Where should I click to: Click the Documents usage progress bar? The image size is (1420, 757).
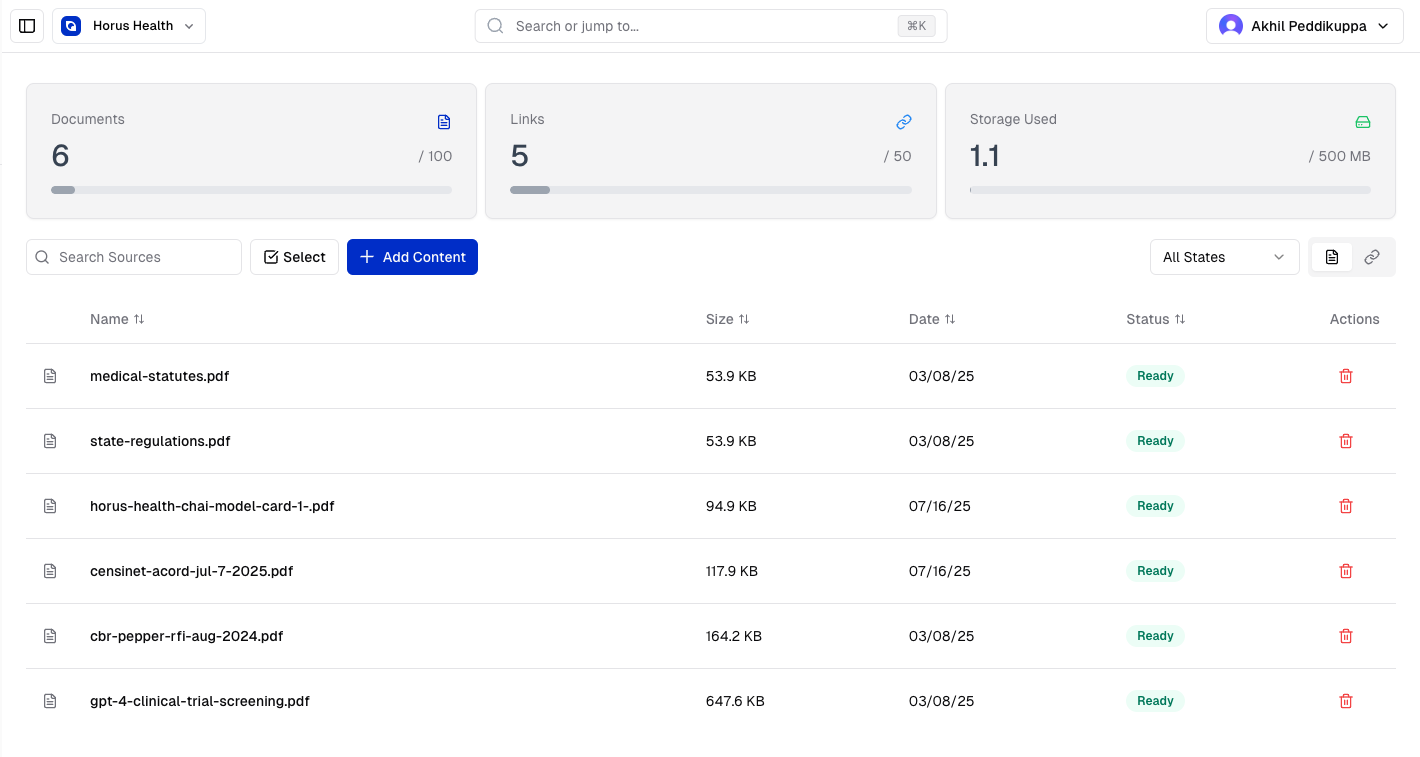click(x=251, y=190)
